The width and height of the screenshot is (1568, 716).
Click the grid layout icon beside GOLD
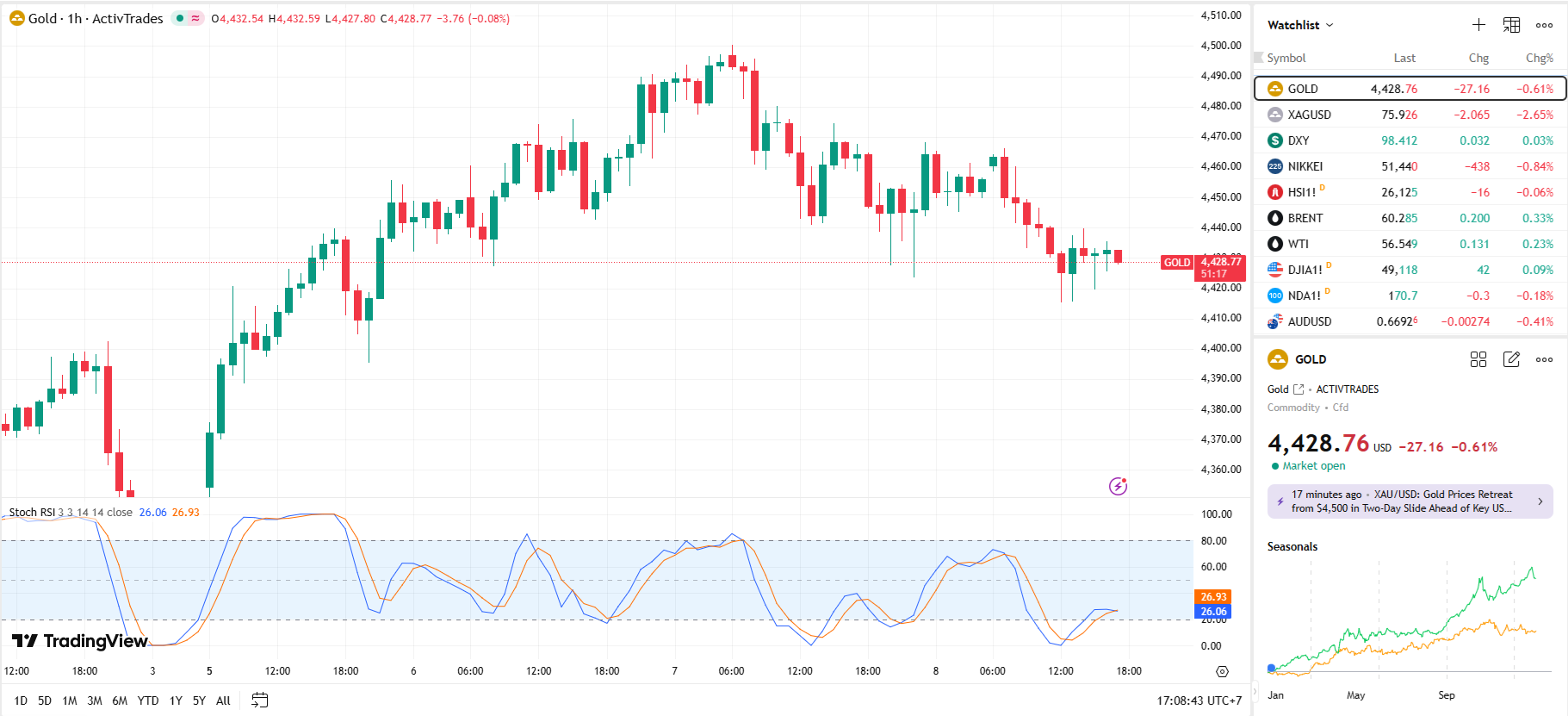tap(1478, 359)
